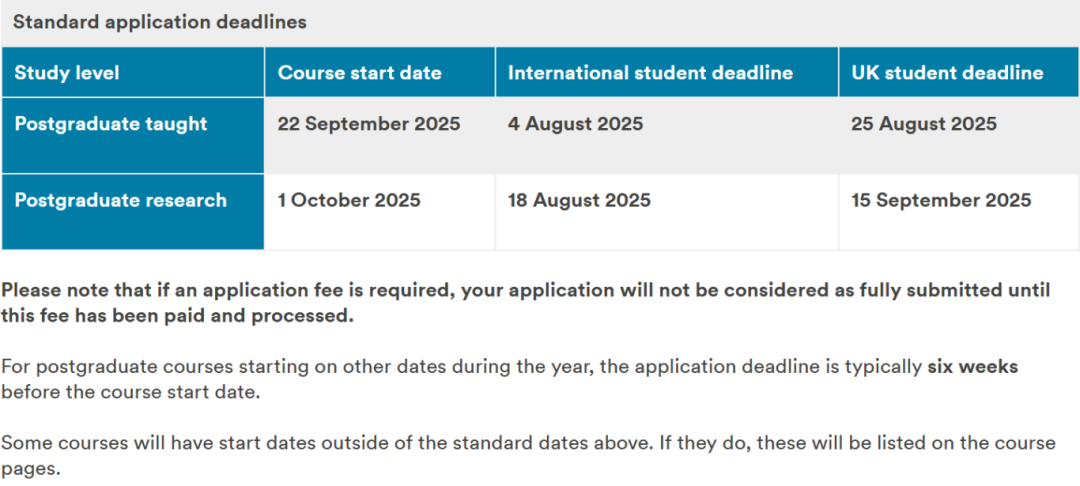Click the bold six weeks text
Viewport: 1080px width, 486px height.
click(973, 368)
